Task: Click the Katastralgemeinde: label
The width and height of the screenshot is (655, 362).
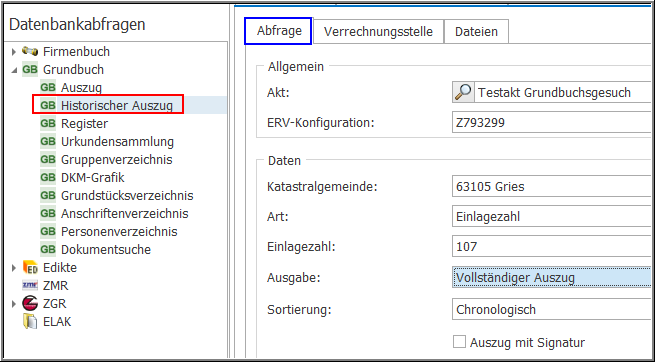Action: click(322, 186)
